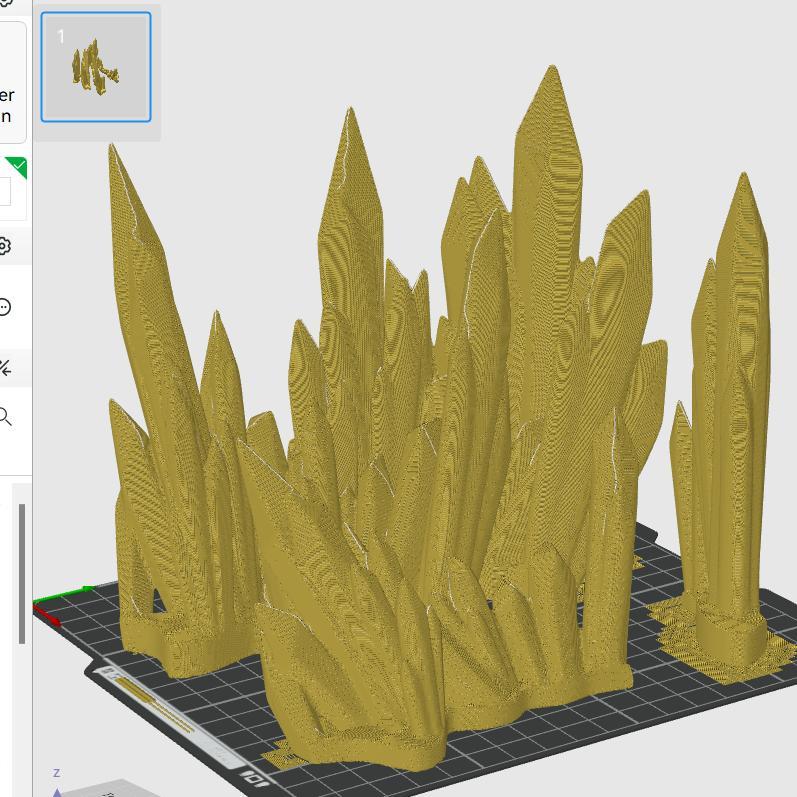The width and height of the screenshot is (797, 797).
Task: Click the compare presets arrow icon
Action: click(5, 368)
